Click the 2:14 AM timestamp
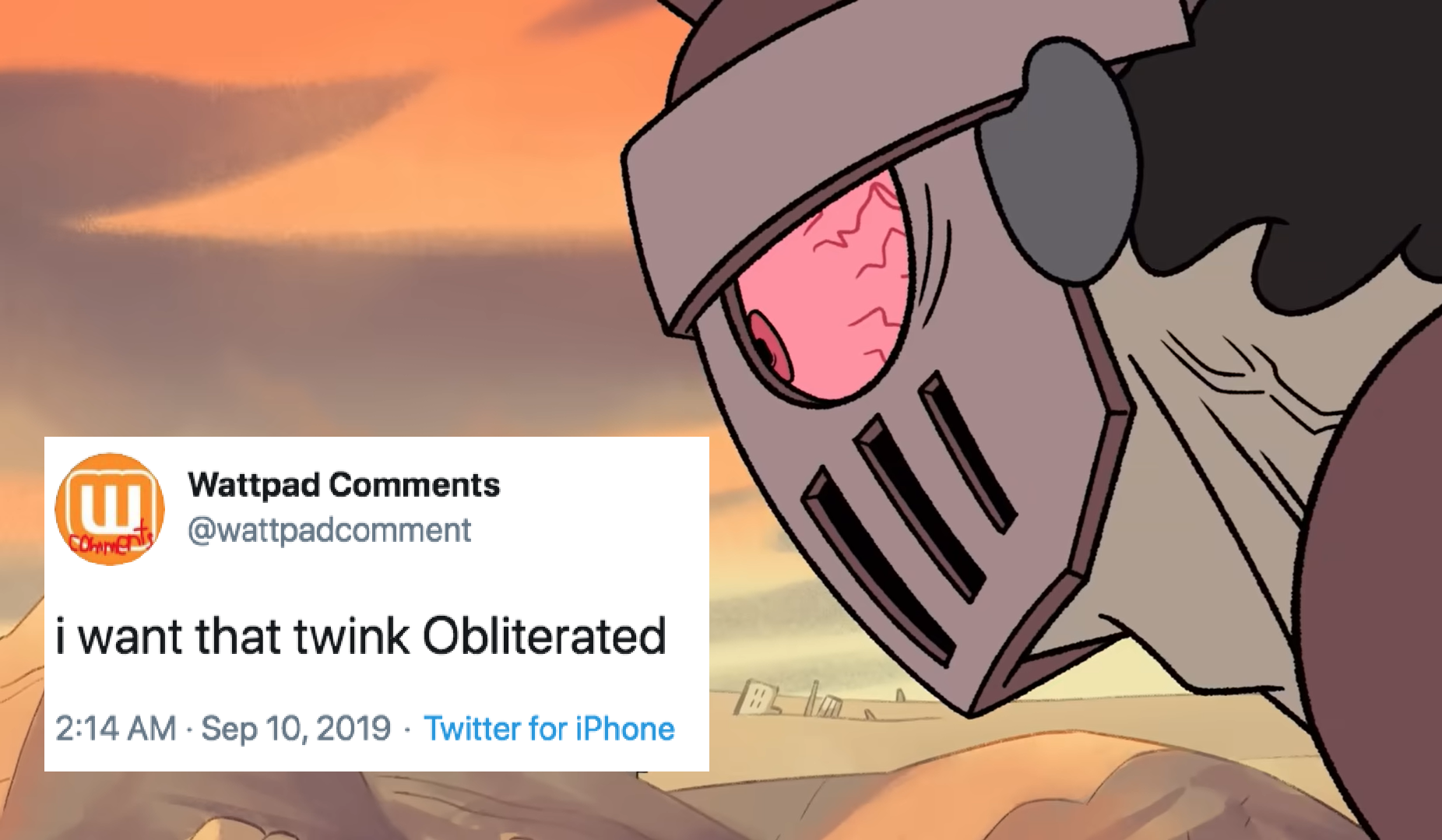The image size is (1442, 840). 116,729
